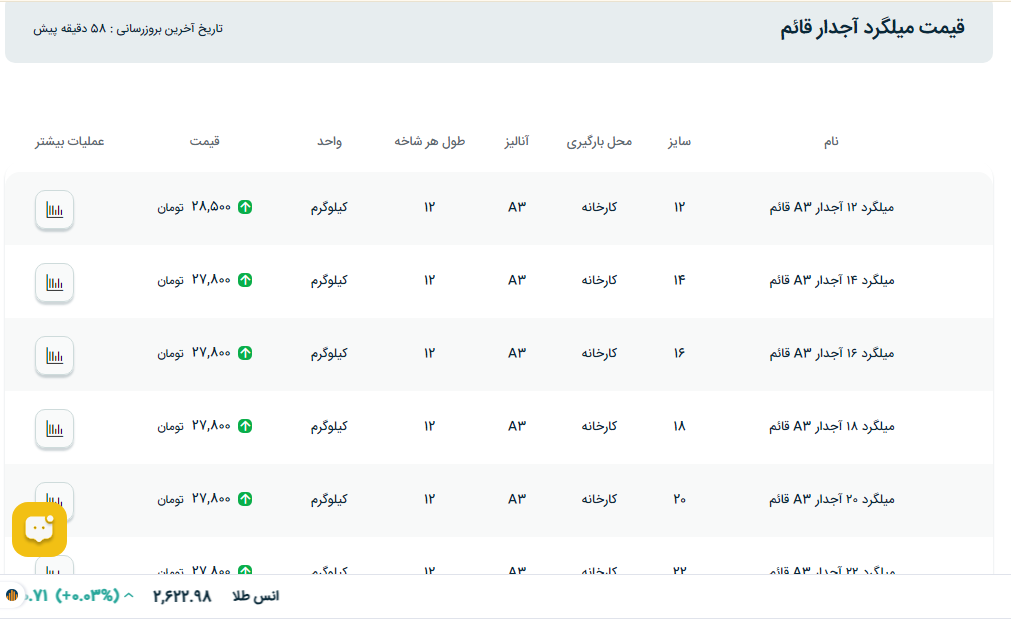Click green up arrow in میلگرد ۱۶ row
This screenshot has width=1011, height=619.
click(x=245, y=353)
